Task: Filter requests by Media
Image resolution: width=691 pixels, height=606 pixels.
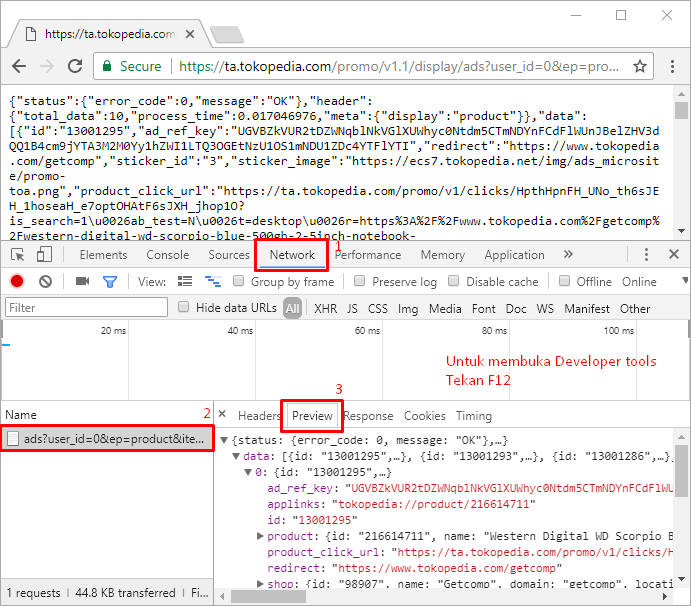Action: (445, 308)
